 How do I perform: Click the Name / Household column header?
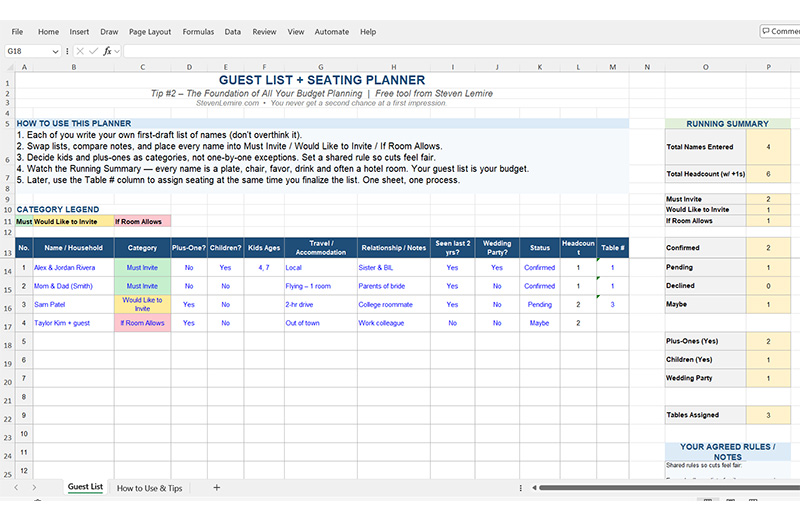tap(73, 247)
